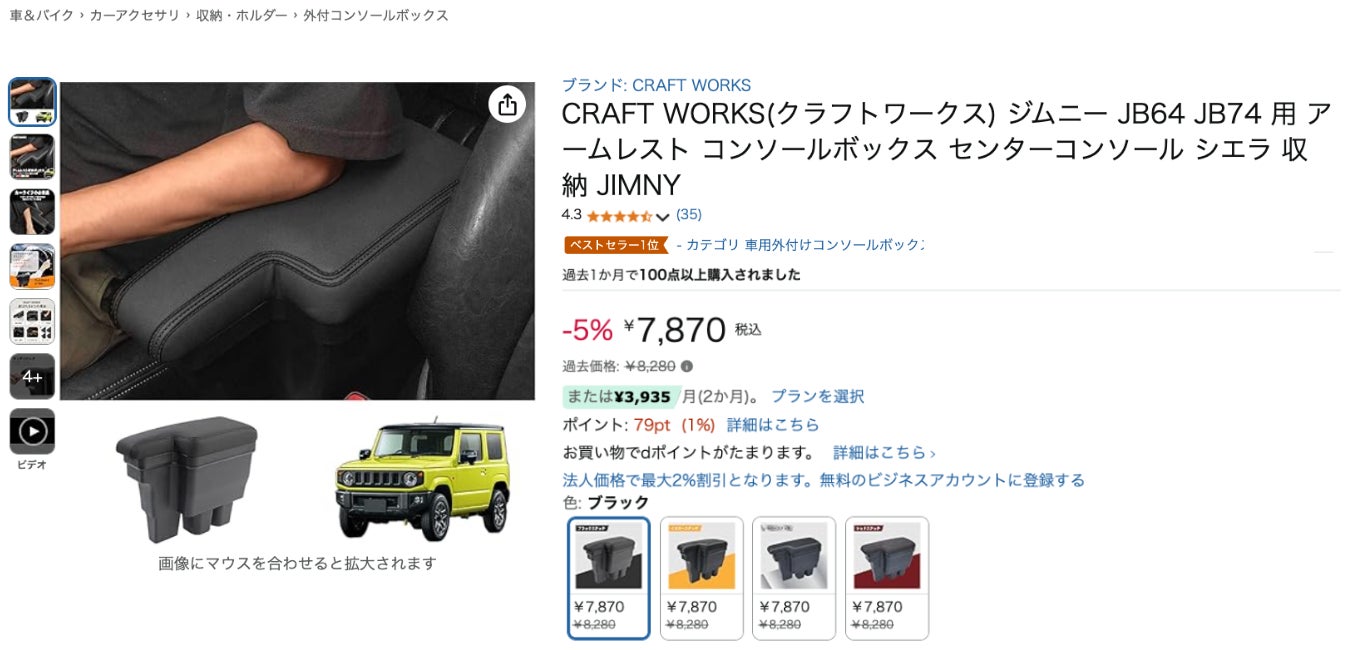Open 詳細はこちら link beside points
This screenshot has height=650, width=1352.
(773, 424)
